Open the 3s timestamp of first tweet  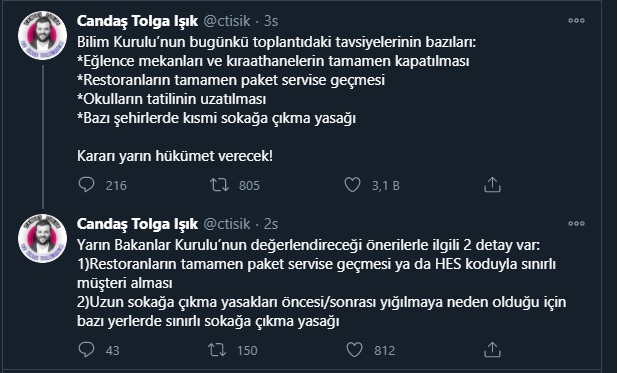271,21
